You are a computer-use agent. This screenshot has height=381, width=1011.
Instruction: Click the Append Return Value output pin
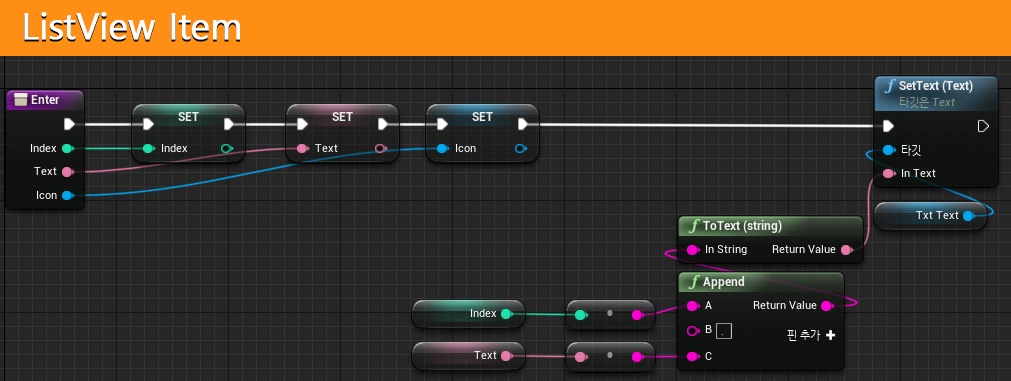point(827,306)
